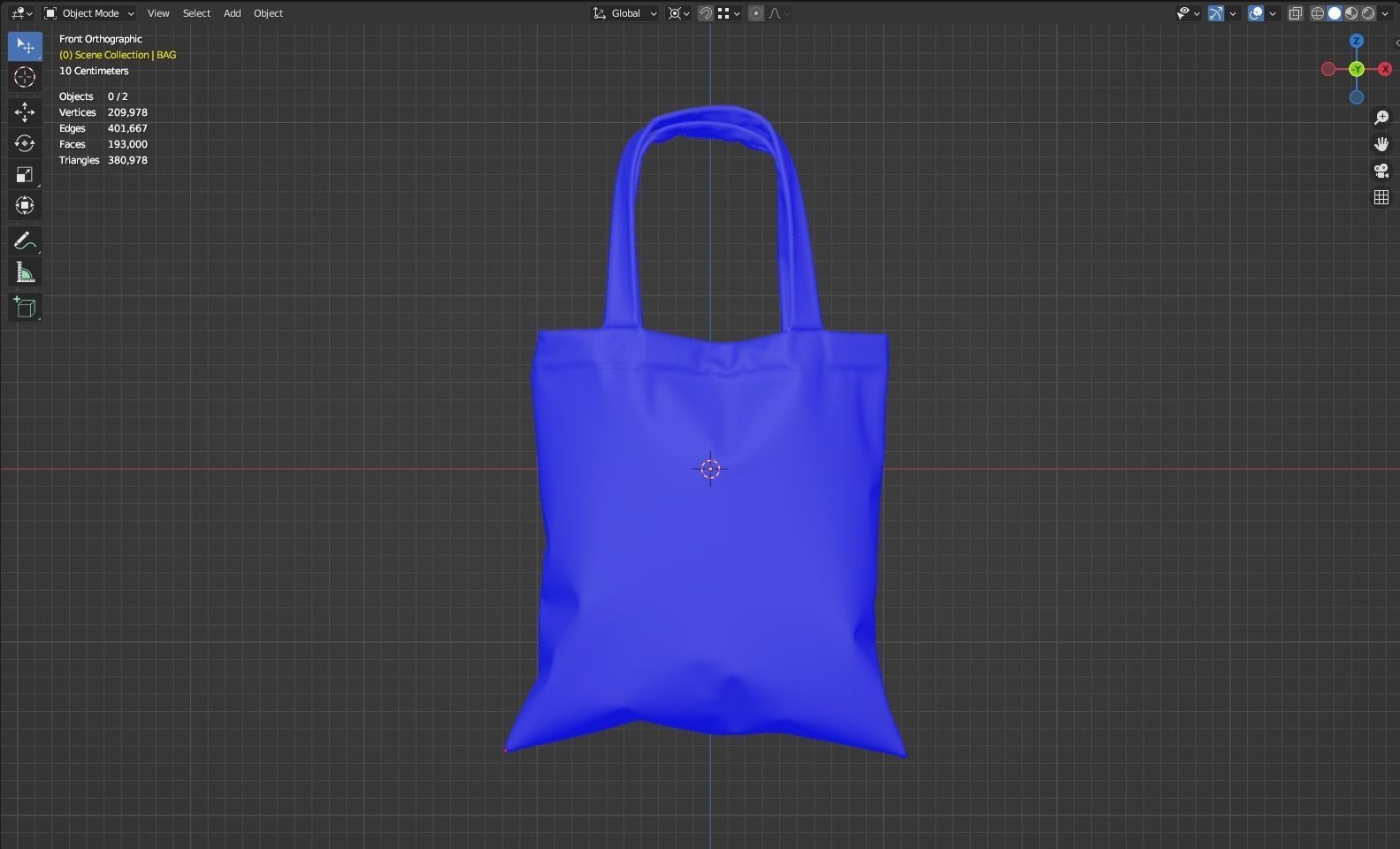Activate the Add Cube tool
Viewport: 1400px width, 849px height.
[x=25, y=308]
